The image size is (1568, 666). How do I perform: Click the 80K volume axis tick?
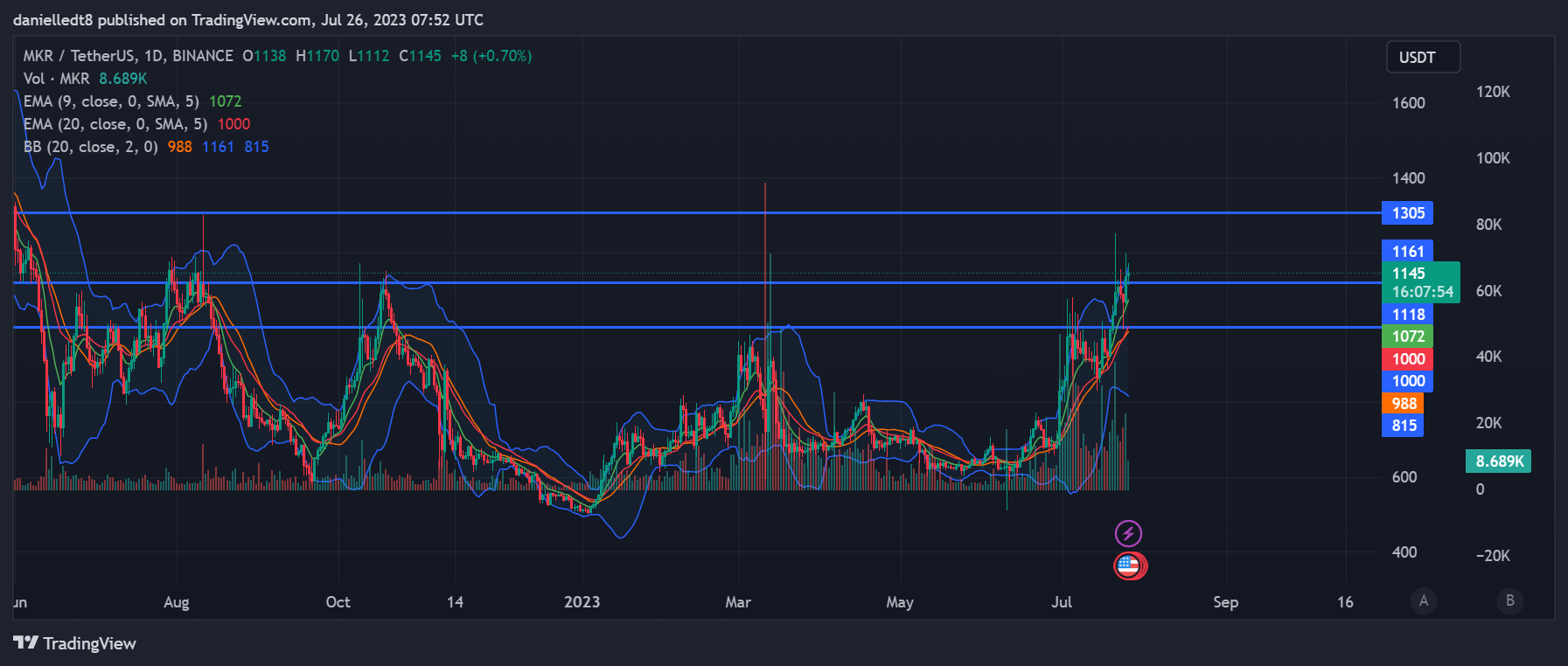tap(1489, 225)
